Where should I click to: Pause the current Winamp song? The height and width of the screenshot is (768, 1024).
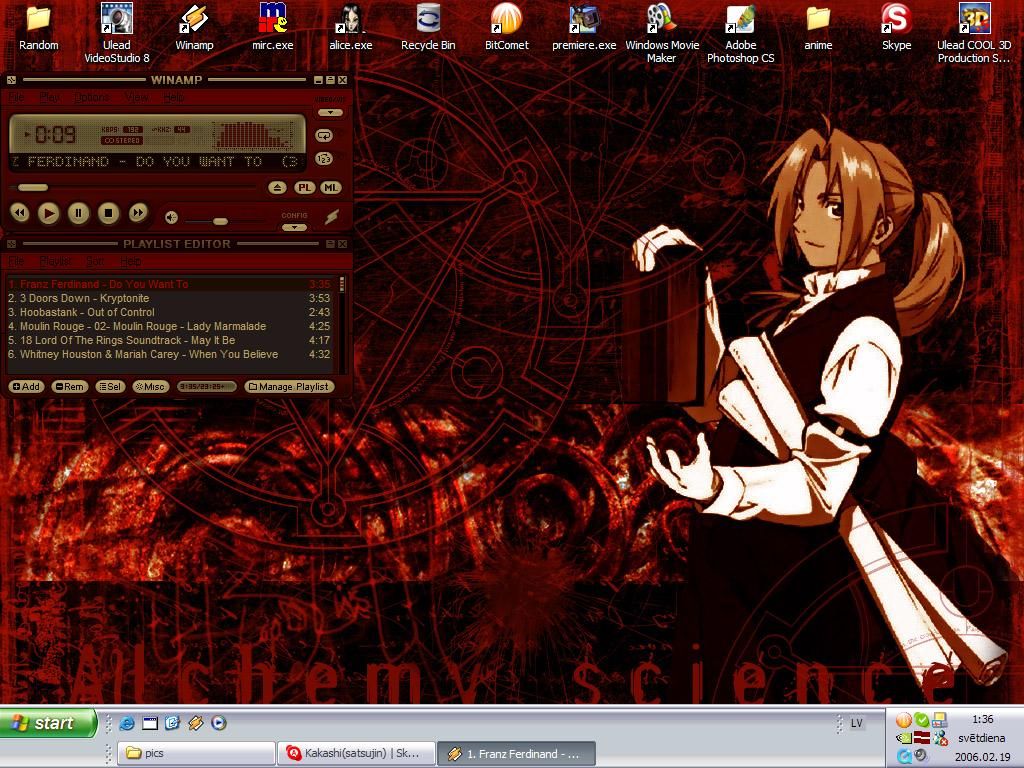pos(78,213)
